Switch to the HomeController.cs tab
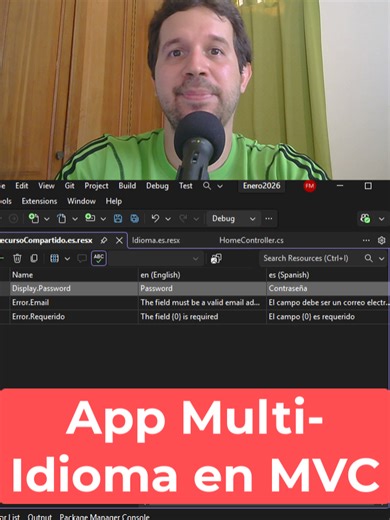 tap(251, 240)
